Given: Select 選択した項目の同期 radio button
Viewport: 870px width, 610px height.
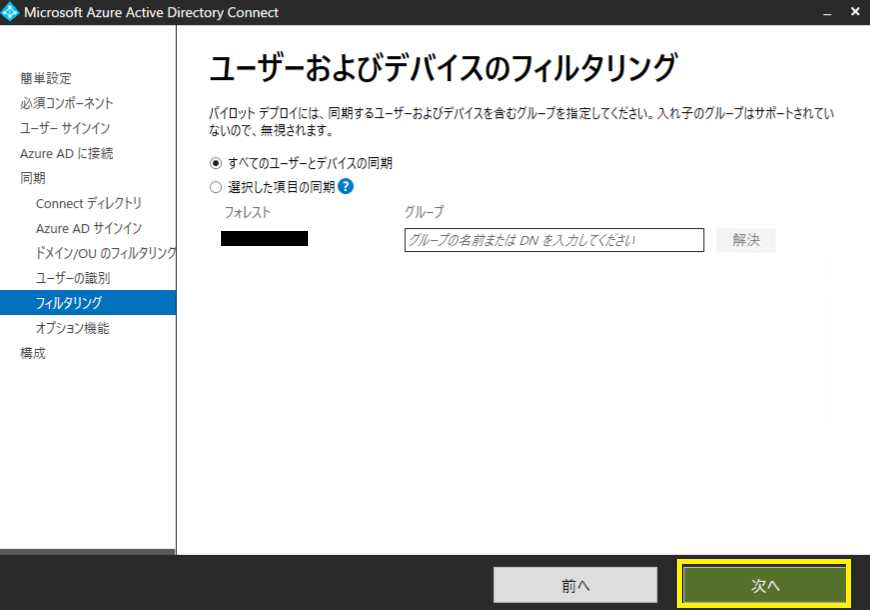Looking at the screenshot, I should click(x=216, y=188).
